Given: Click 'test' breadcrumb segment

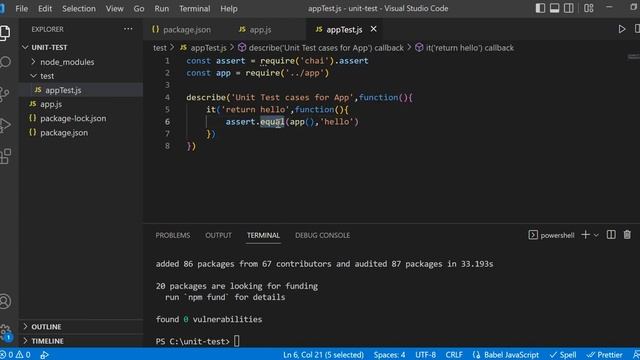Looking at the screenshot, I should pyautogui.click(x=160, y=48).
